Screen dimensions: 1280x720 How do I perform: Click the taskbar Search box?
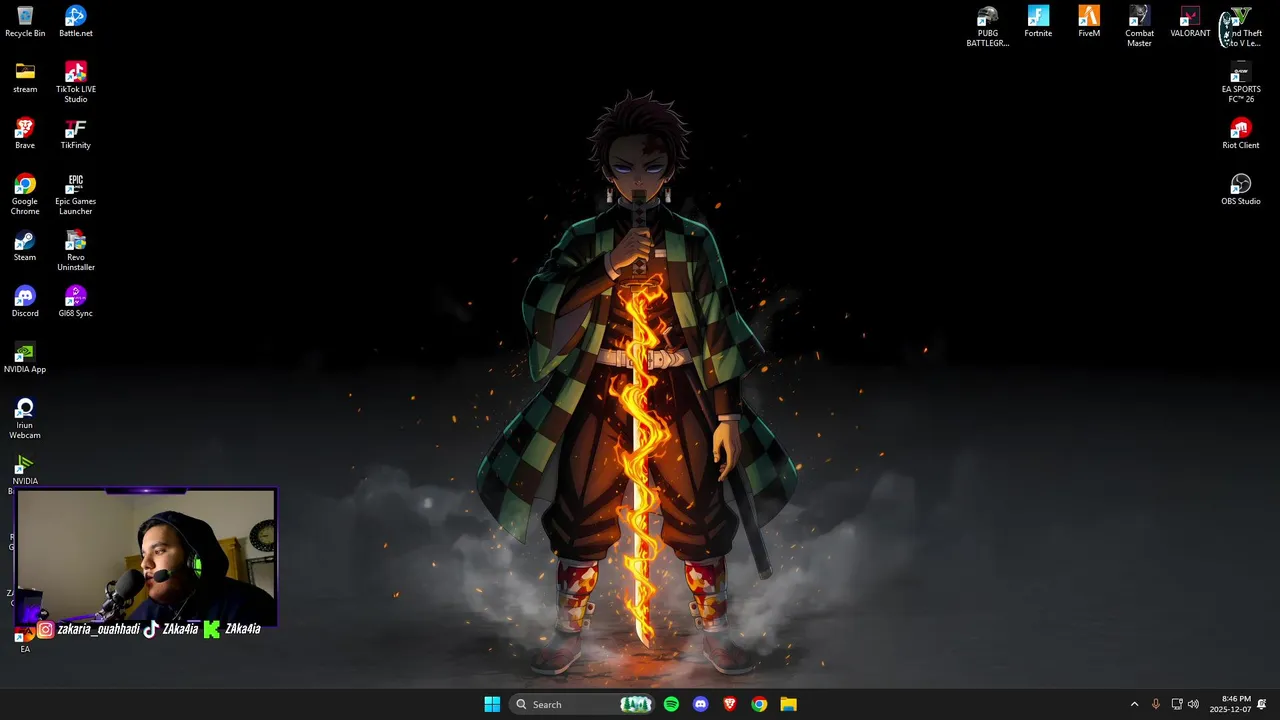click(x=582, y=704)
